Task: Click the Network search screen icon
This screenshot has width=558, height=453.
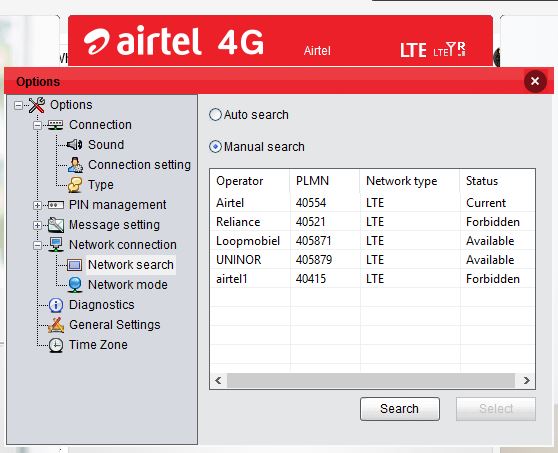Action: click(x=74, y=265)
